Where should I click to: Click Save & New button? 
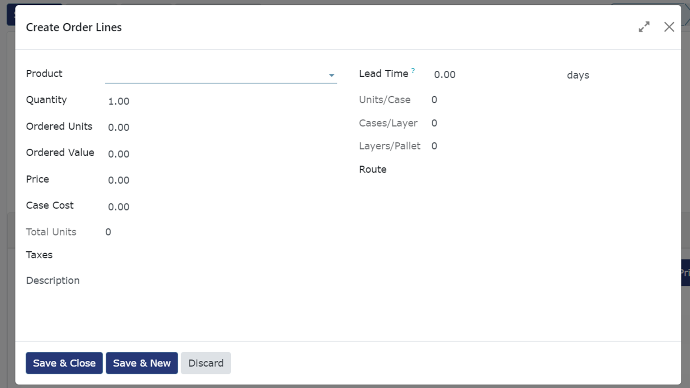point(142,363)
